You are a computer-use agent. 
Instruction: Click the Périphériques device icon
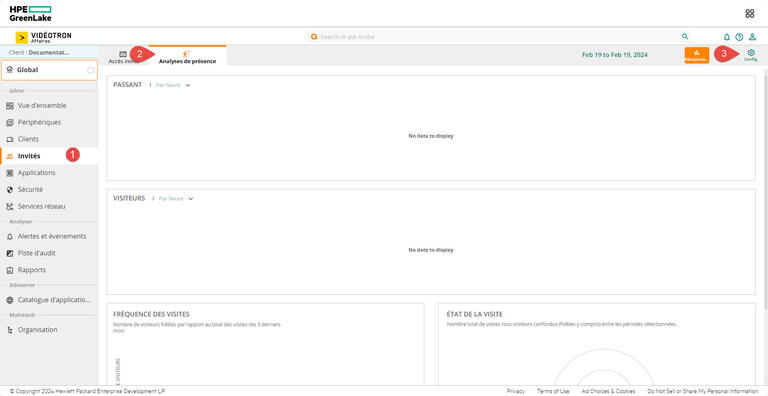pos(10,122)
